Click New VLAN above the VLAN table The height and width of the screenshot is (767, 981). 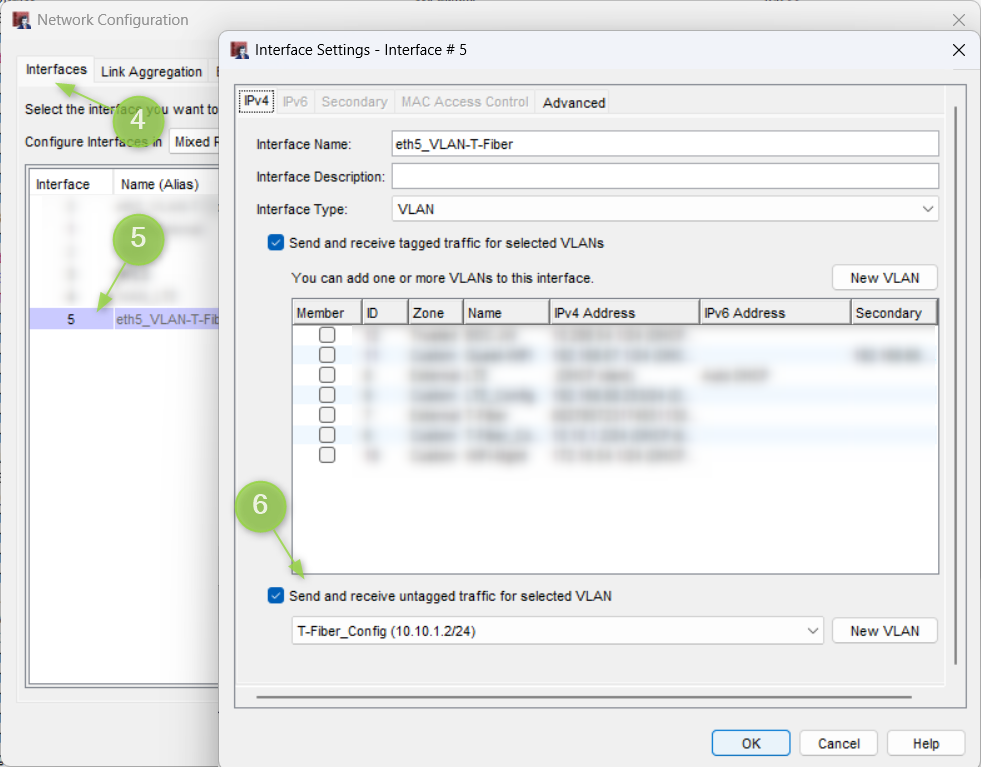tap(884, 278)
